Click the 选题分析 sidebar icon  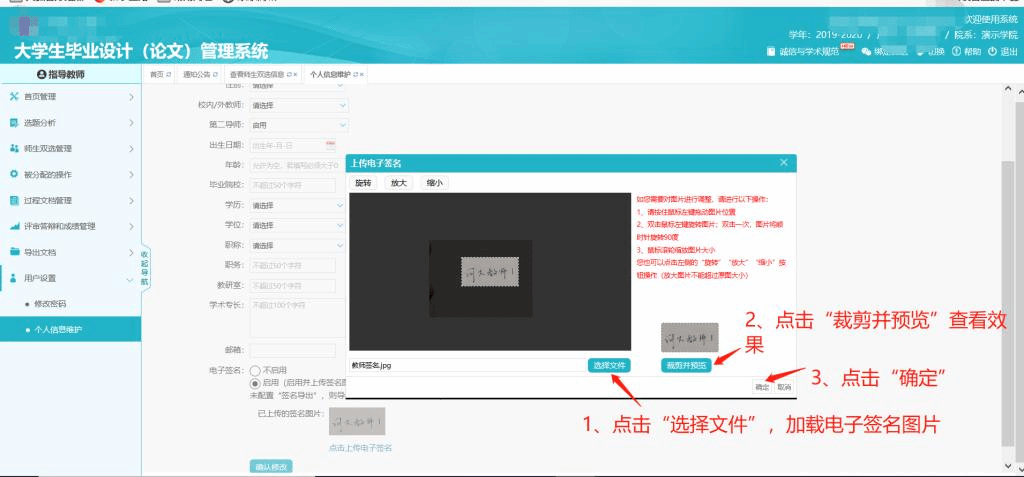click(x=14, y=123)
